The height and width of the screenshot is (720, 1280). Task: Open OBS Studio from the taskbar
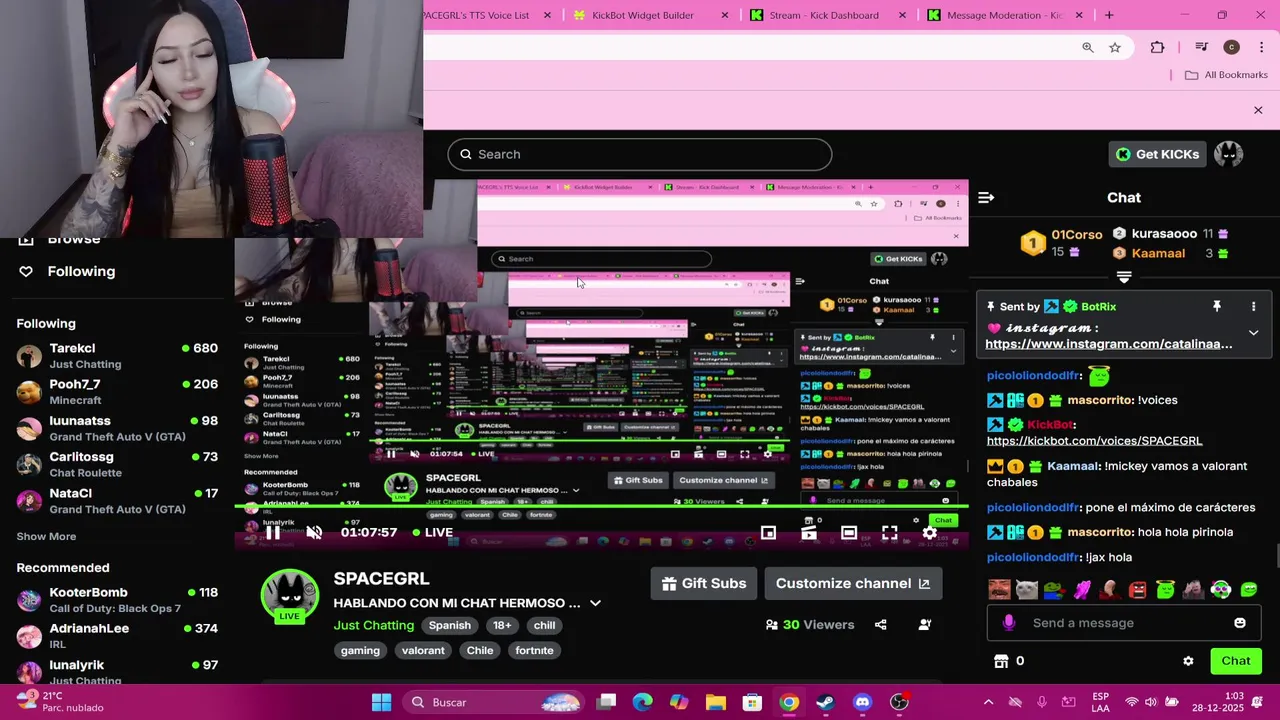(x=899, y=702)
